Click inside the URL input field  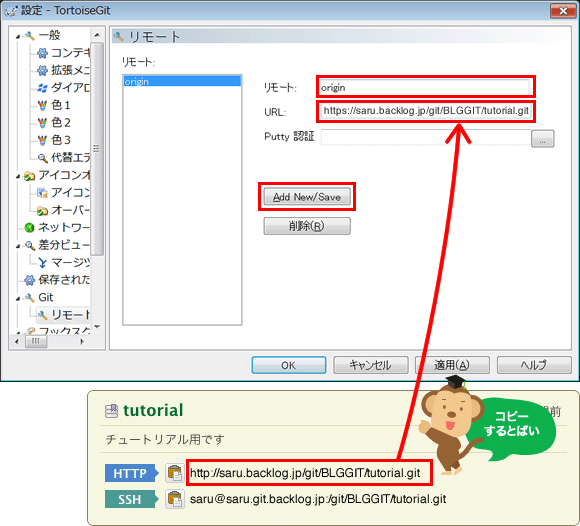tap(426, 111)
